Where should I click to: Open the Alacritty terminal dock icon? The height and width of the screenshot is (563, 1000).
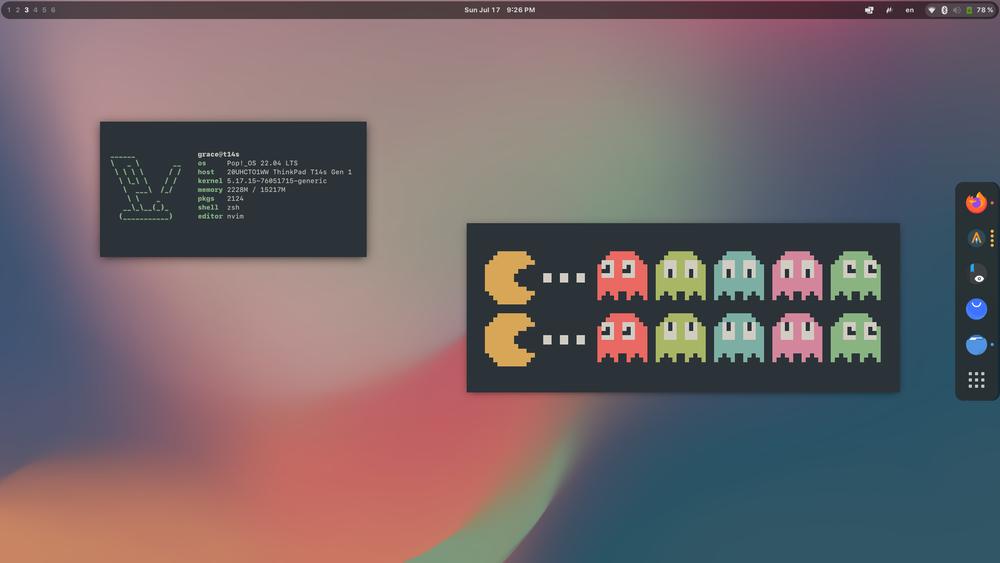click(976, 238)
